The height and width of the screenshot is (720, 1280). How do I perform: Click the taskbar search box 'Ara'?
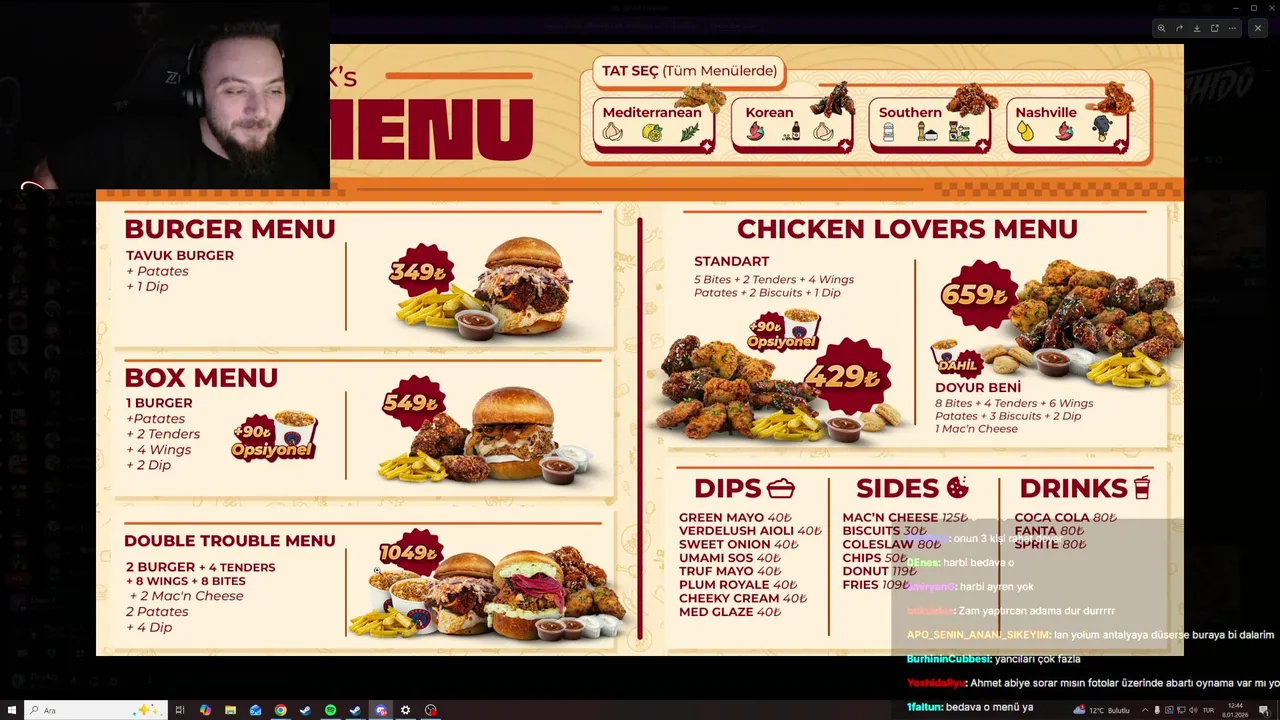(x=95, y=710)
